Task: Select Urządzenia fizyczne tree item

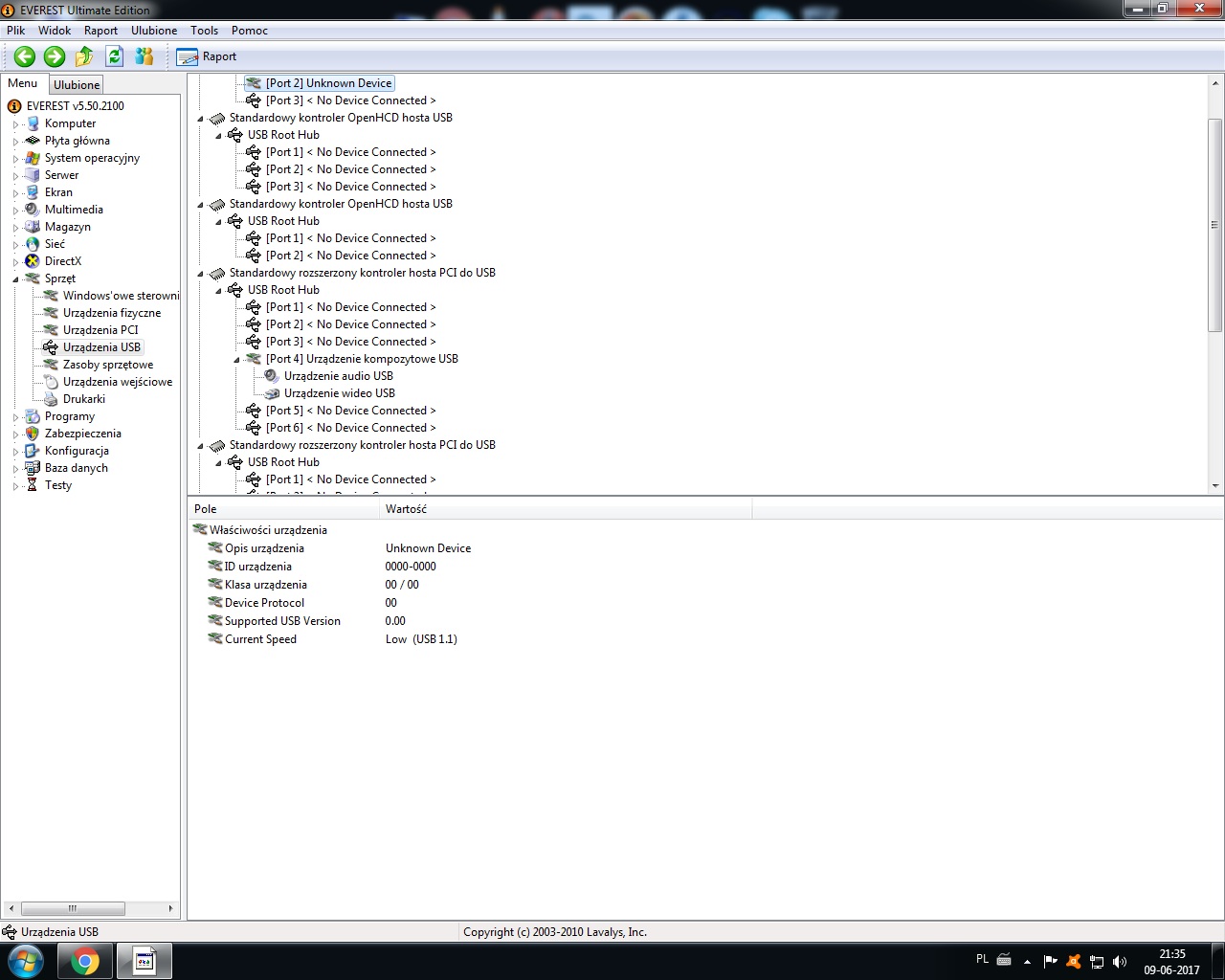Action: click(x=112, y=313)
